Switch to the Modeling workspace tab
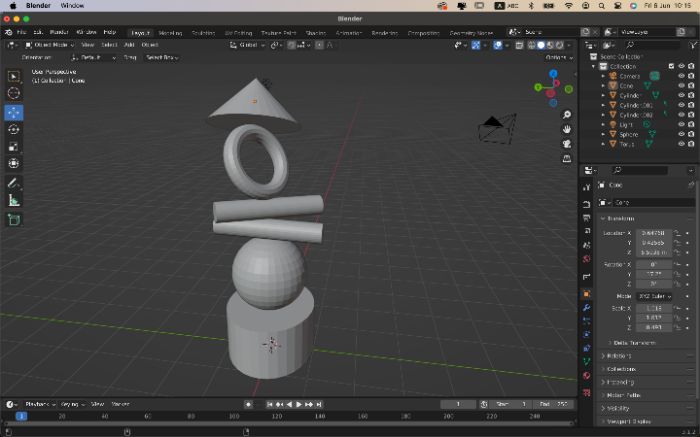Viewport: 700px width, 437px height. [170, 33]
